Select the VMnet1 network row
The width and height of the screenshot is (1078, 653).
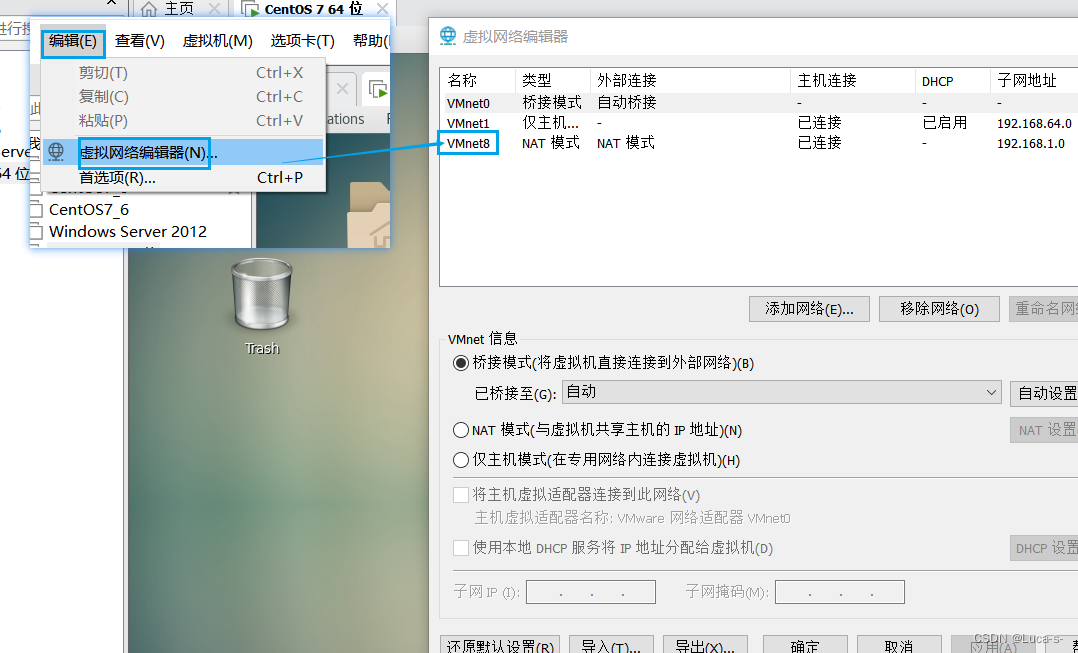[x=759, y=123]
